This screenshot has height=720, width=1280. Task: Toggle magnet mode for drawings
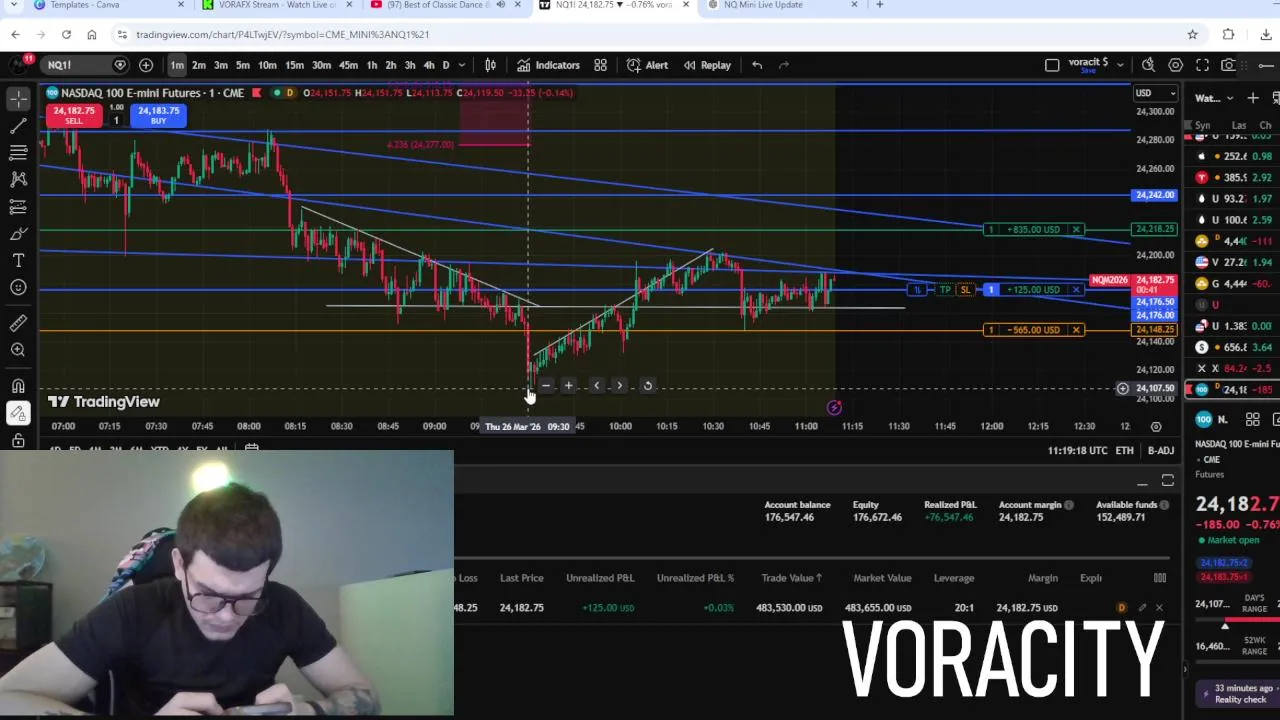coord(18,386)
